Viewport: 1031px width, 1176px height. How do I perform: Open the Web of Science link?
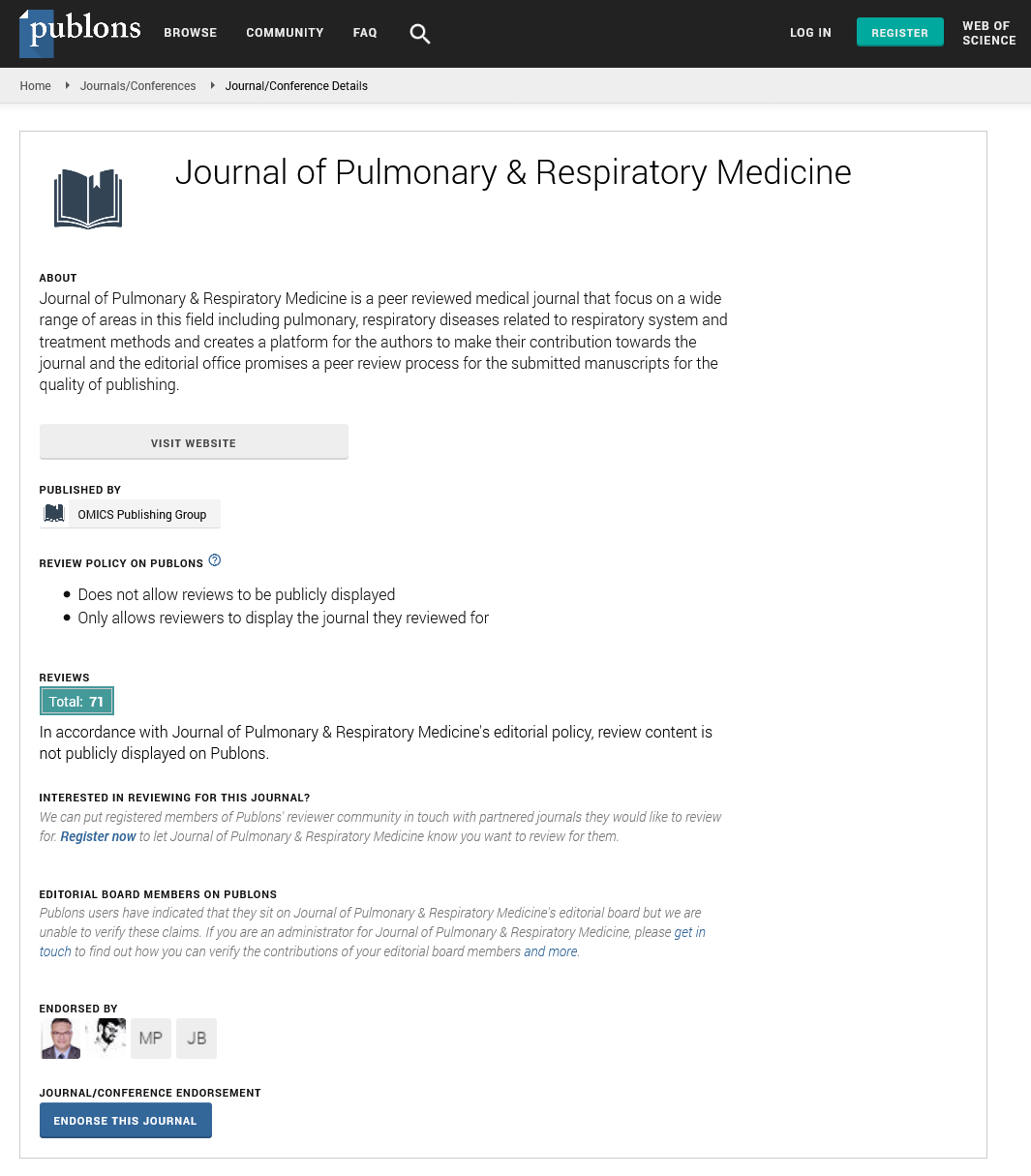coord(988,33)
